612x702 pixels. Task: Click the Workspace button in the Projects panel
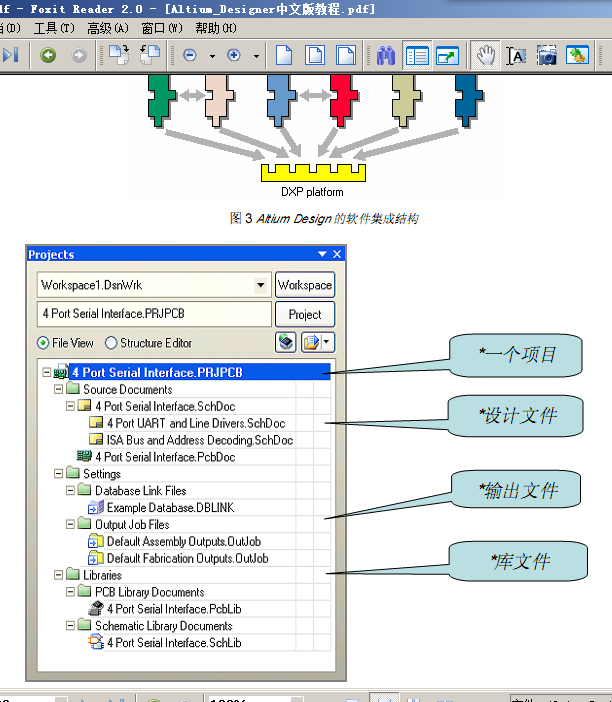tap(305, 285)
